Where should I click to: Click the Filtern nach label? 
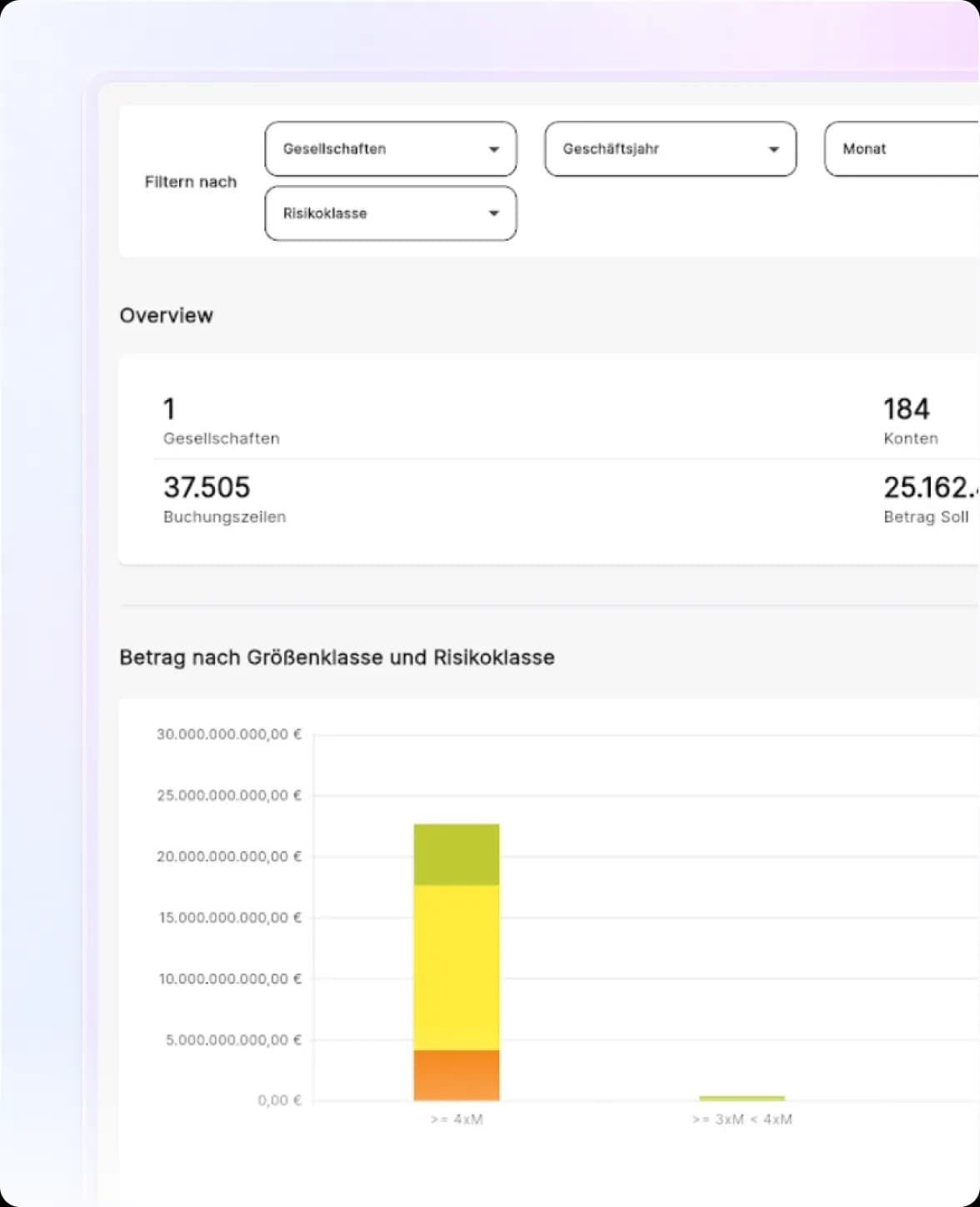pos(192,182)
